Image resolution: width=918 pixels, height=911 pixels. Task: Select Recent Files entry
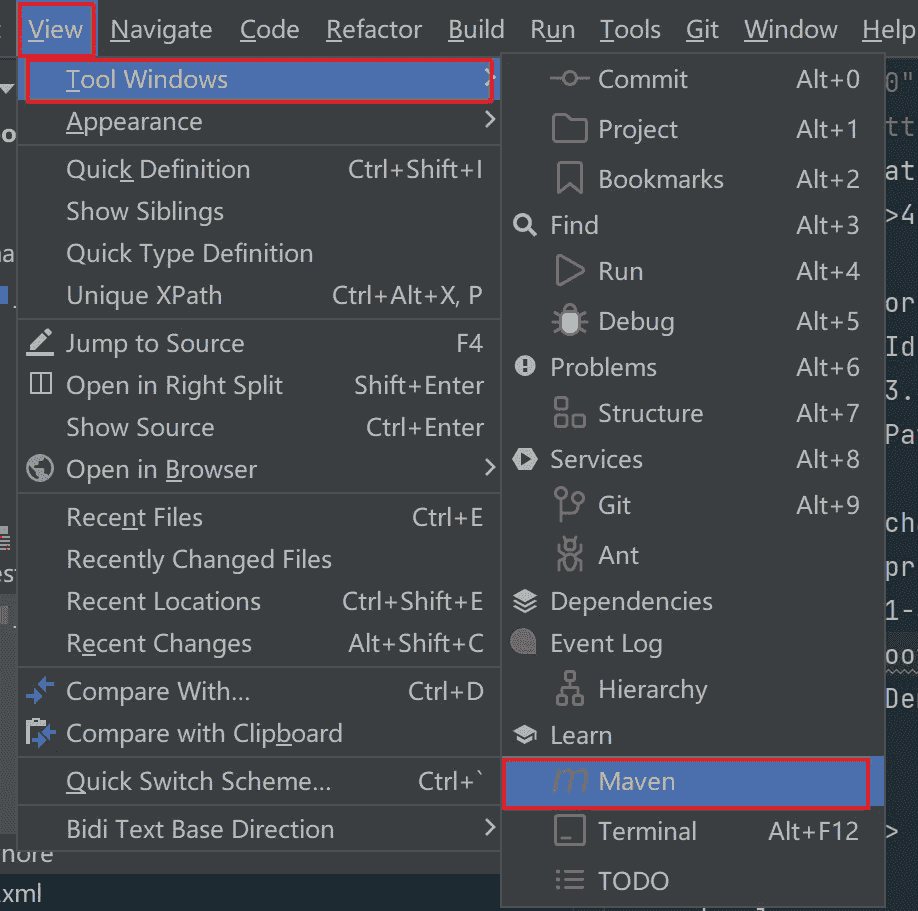click(x=134, y=517)
